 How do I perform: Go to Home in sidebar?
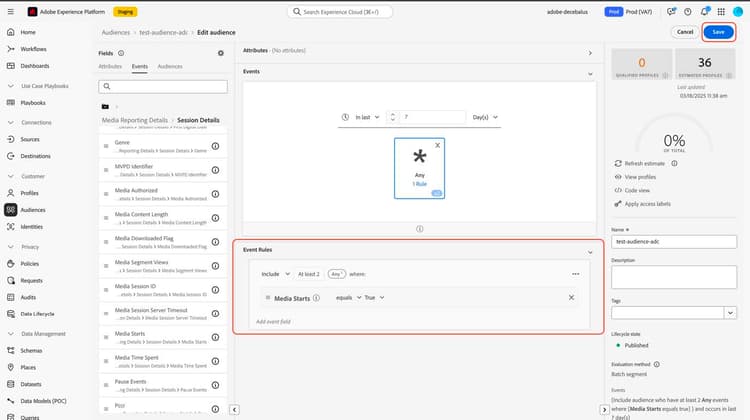28,32
